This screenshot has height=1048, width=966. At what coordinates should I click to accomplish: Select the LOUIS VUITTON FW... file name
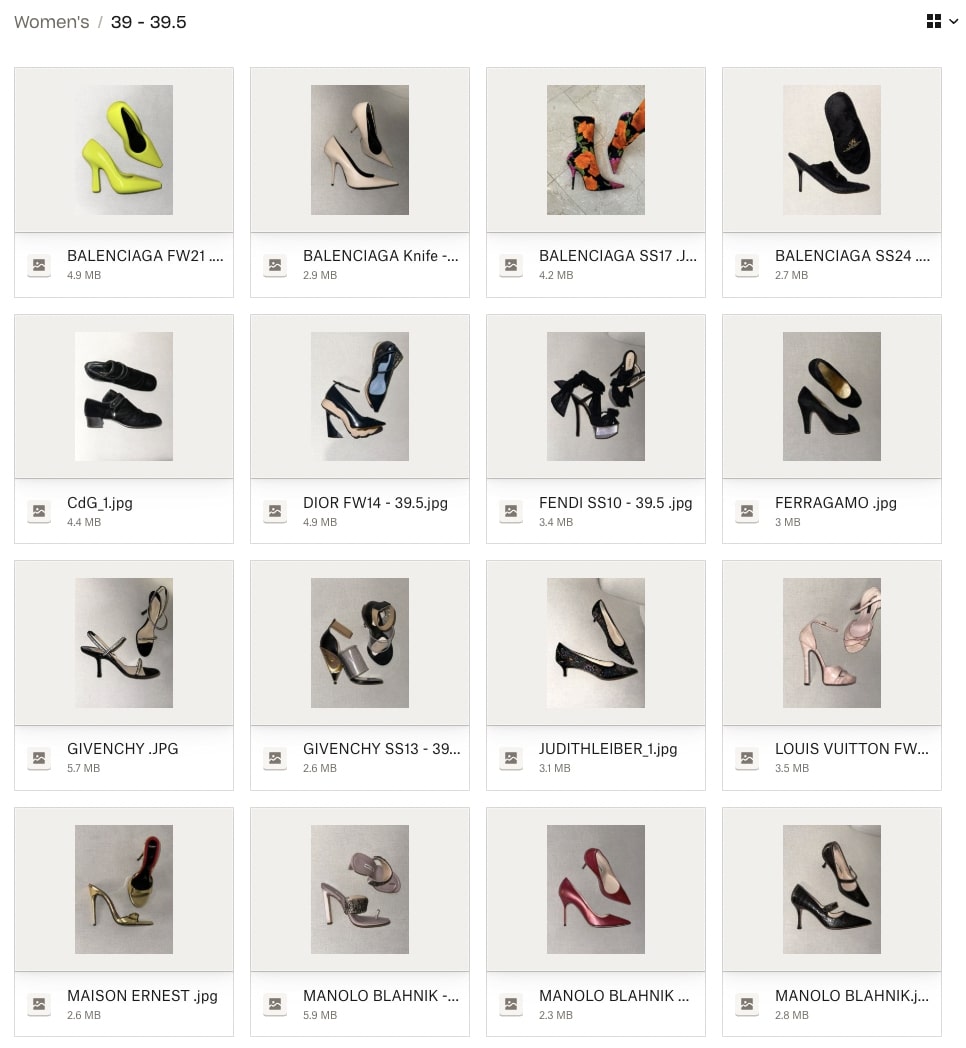(852, 749)
